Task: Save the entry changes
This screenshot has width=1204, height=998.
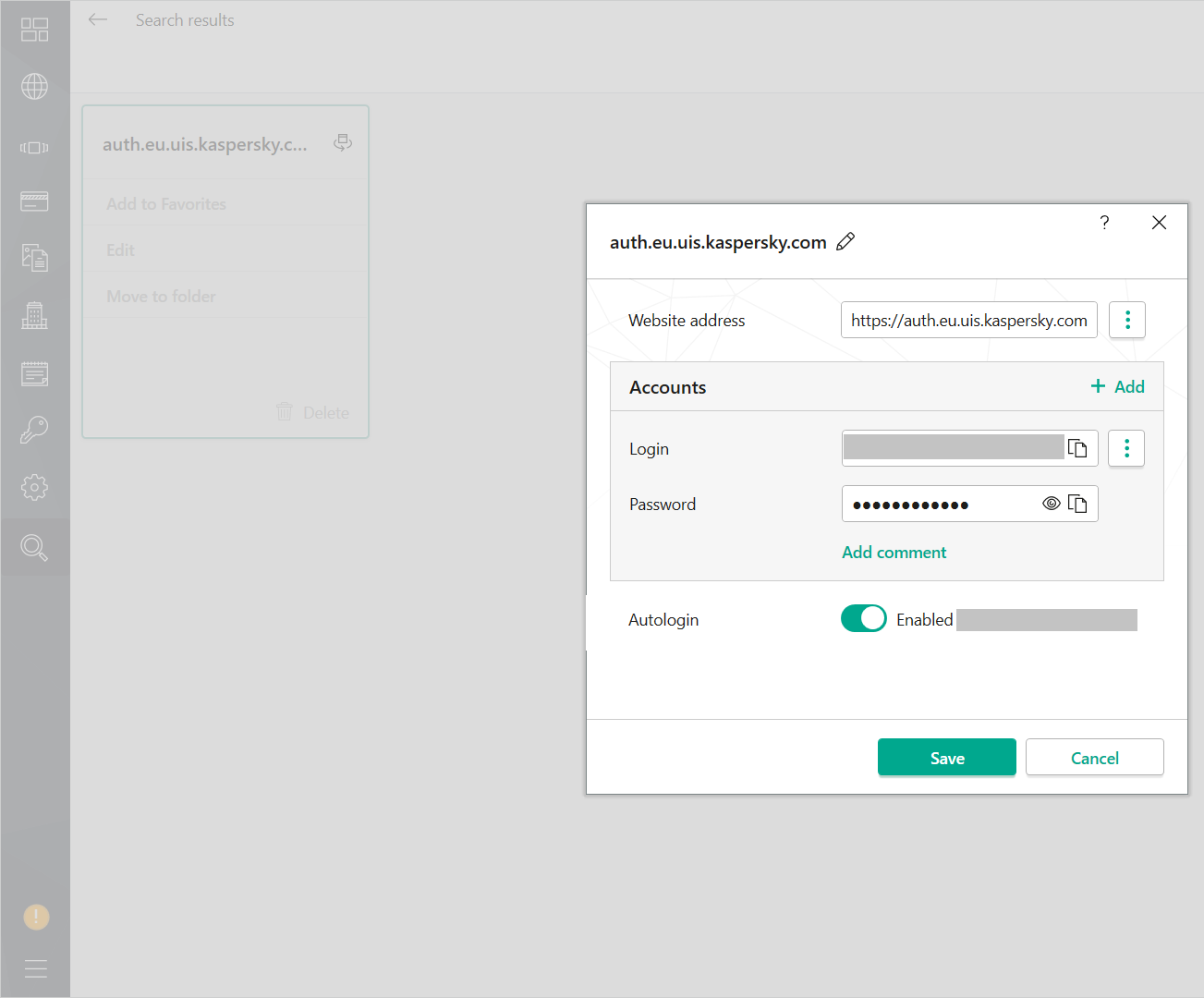Action: coord(947,757)
